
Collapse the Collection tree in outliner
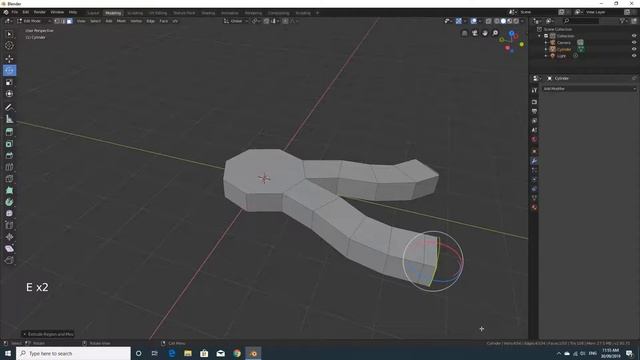pyautogui.click(x=540, y=36)
